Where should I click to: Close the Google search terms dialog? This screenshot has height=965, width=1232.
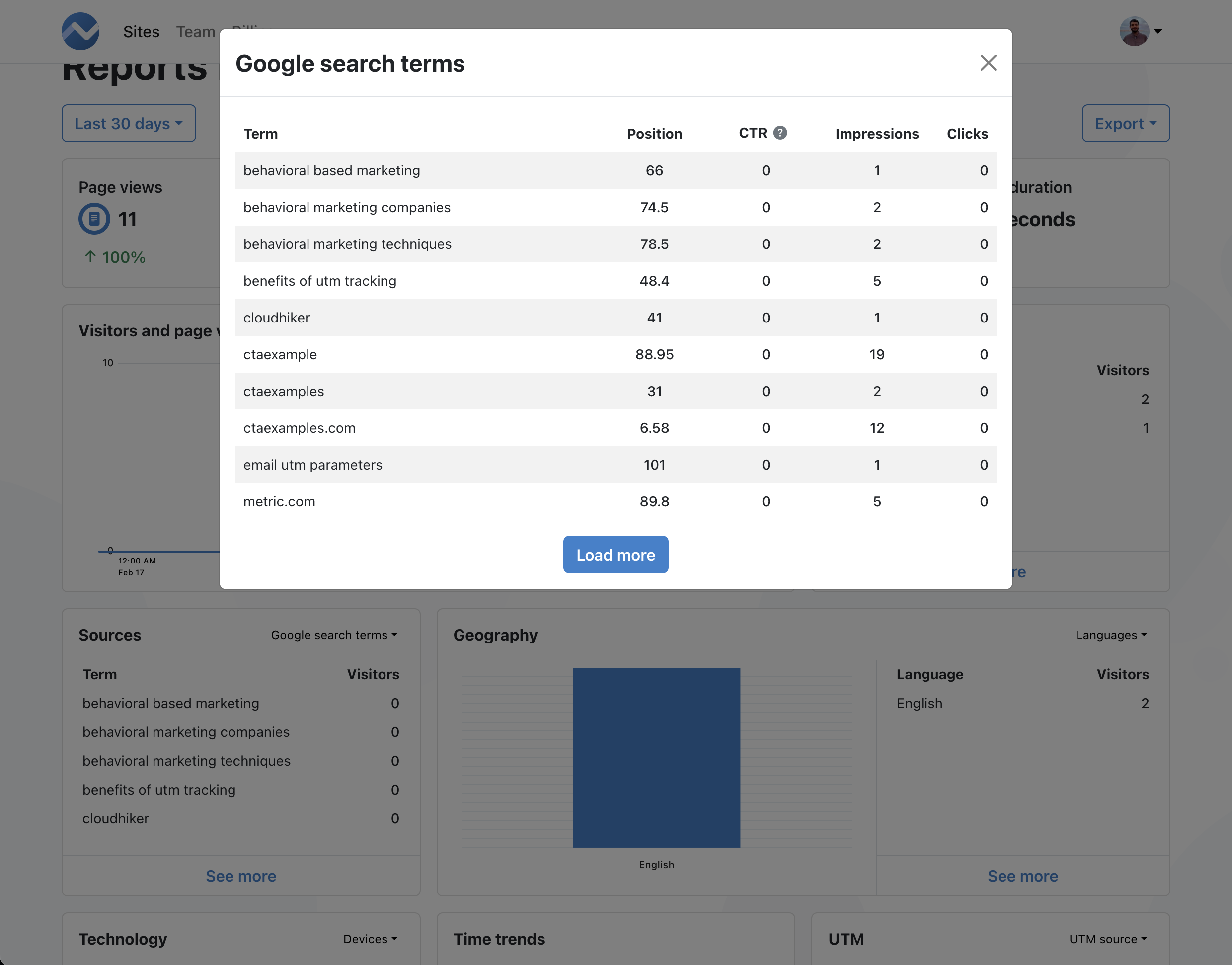point(988,63)
